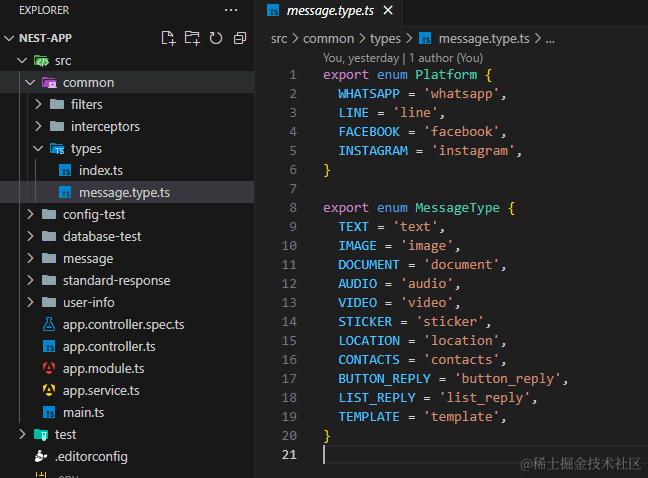The image size is (648, 478).
Task: Click the src folder icon
Action: 41,61
